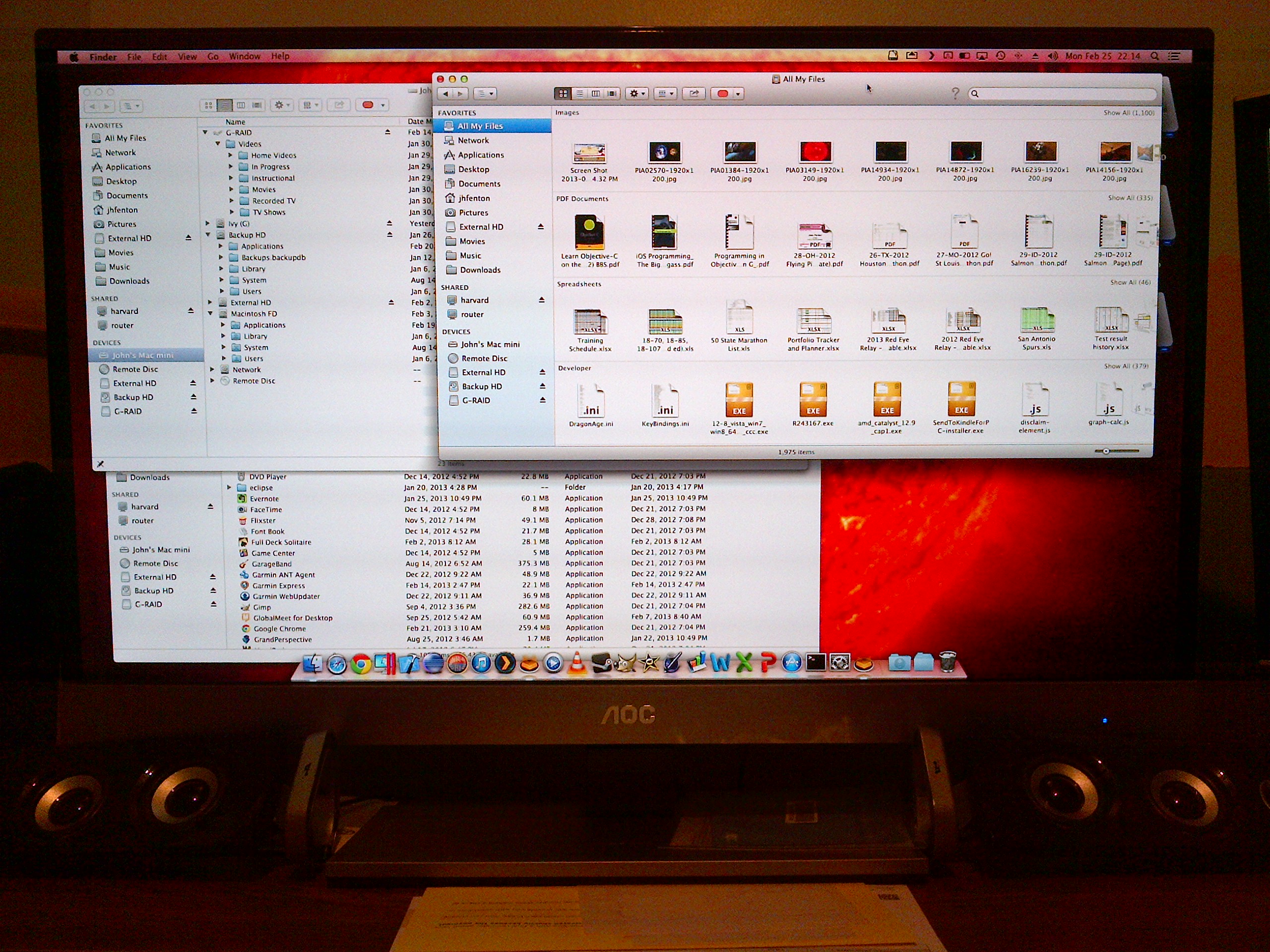Open the Go menu in menu bar
This screenshot has height=952, width=1270.
tap(213, 56)
